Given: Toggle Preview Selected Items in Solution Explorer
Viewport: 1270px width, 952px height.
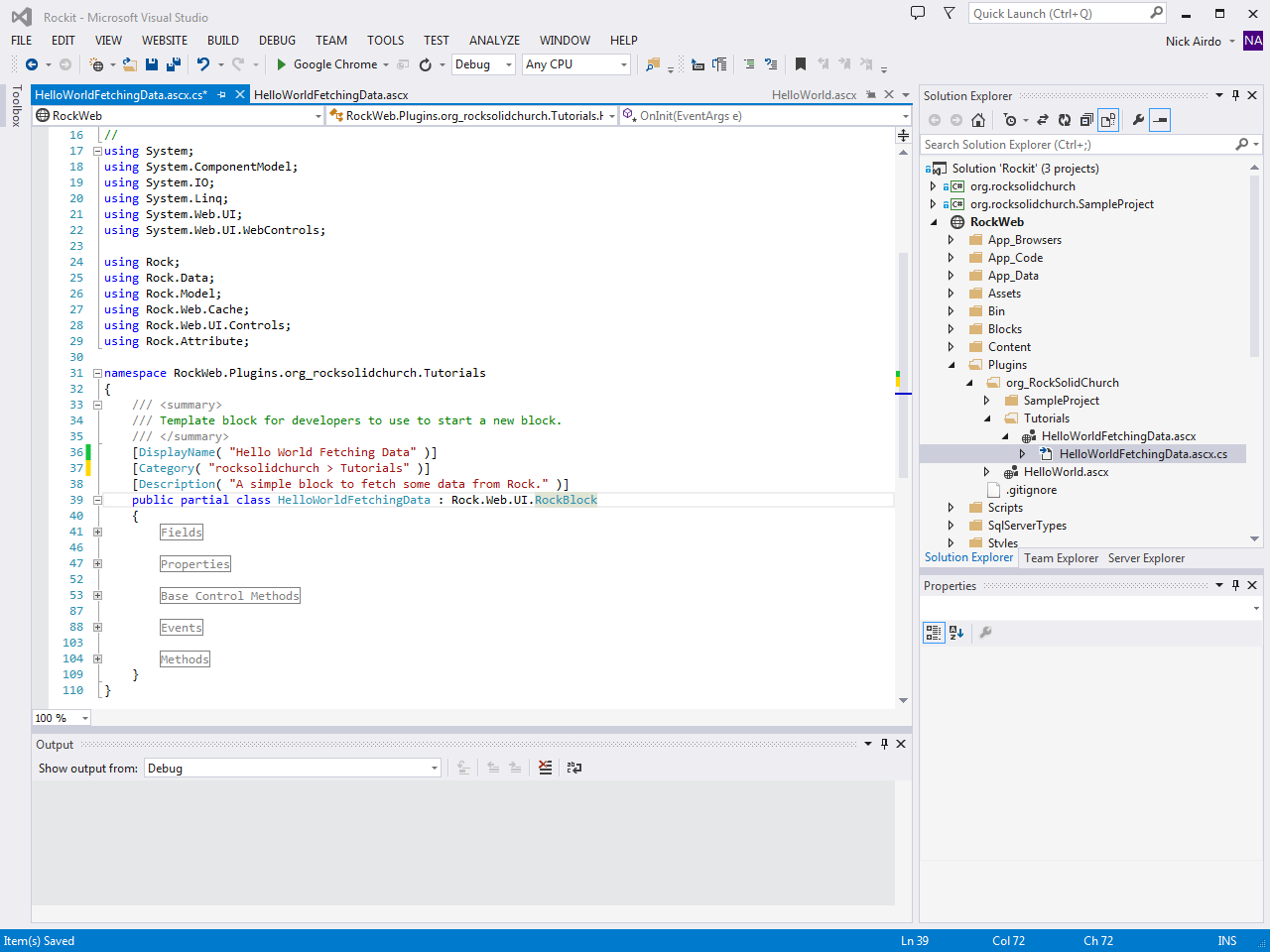Looking at the screenshot, I should 1160,120.
